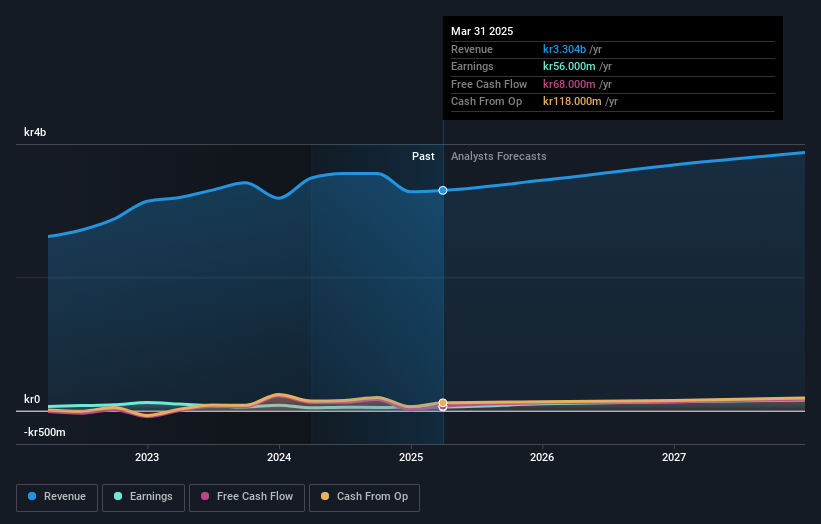
Task: Click the pink Free Cash Flow legend dot
Action: pyautogui.click(x=205, y=496)
